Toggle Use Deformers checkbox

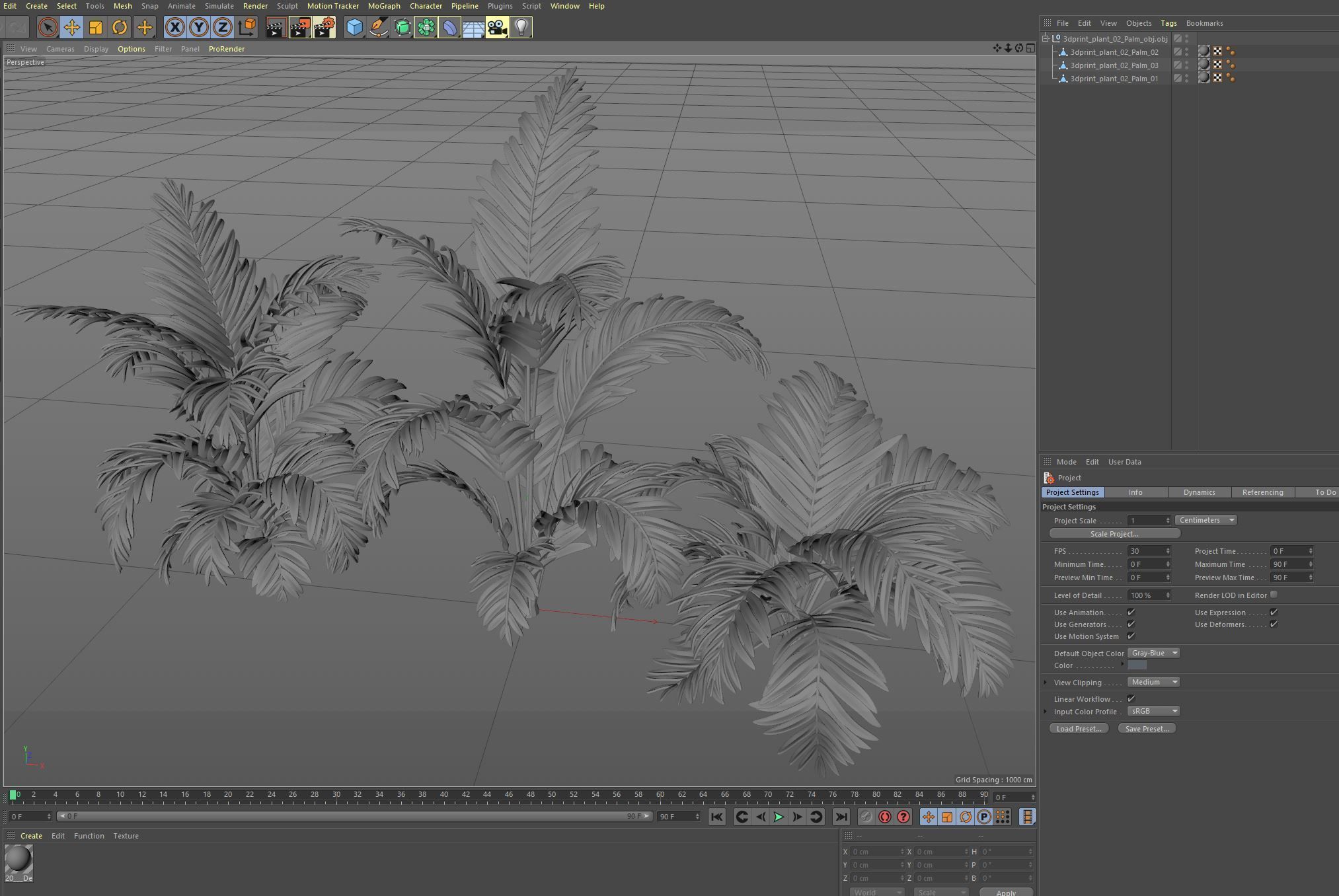click(x=1274, y=624)
